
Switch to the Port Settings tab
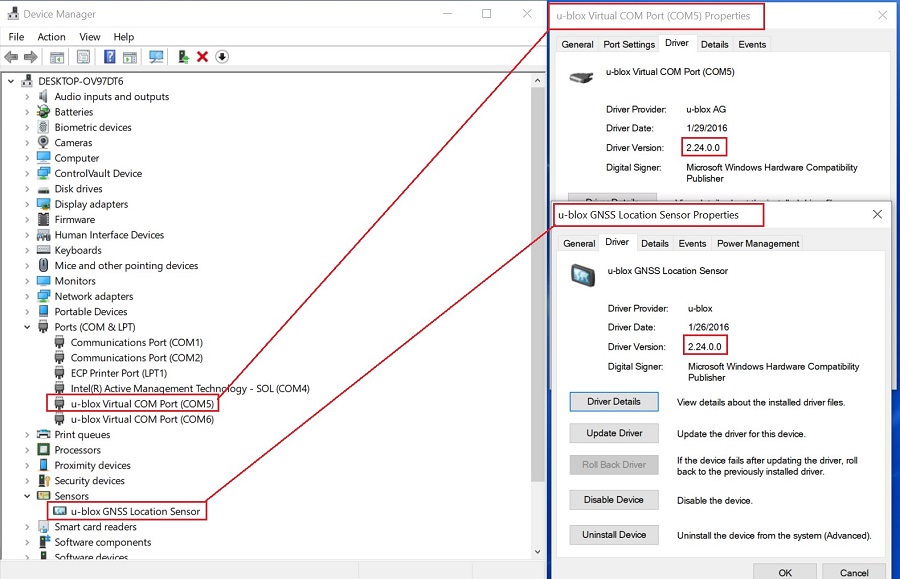[x=629, y=43]
